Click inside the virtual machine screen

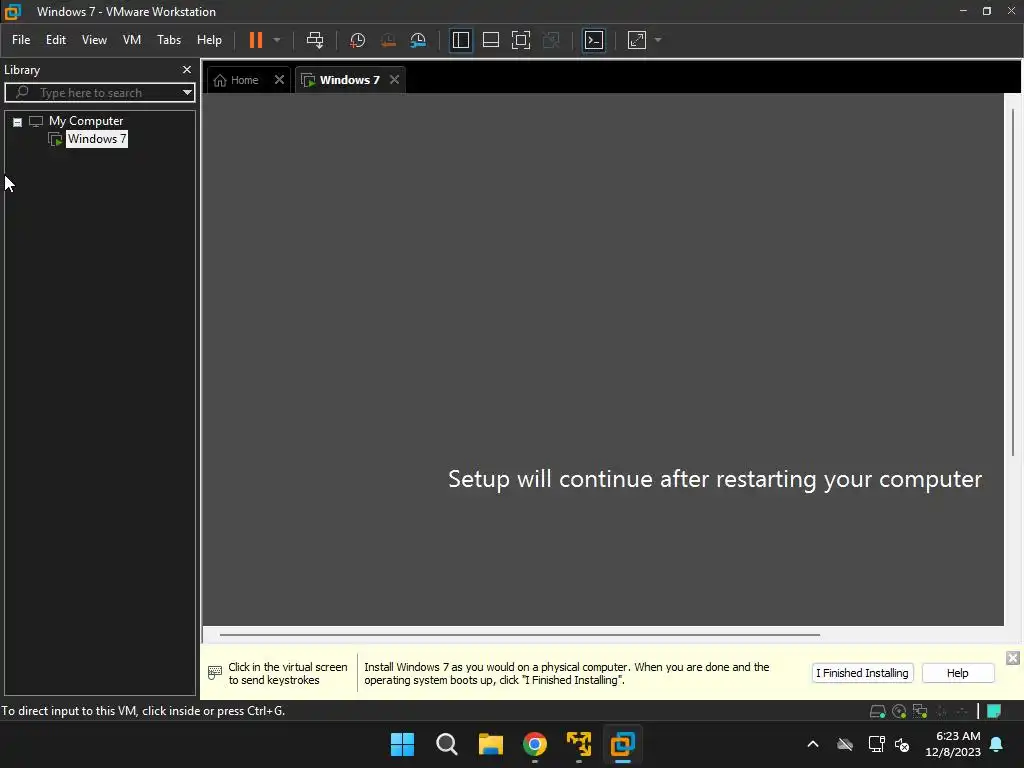(603, 359)
